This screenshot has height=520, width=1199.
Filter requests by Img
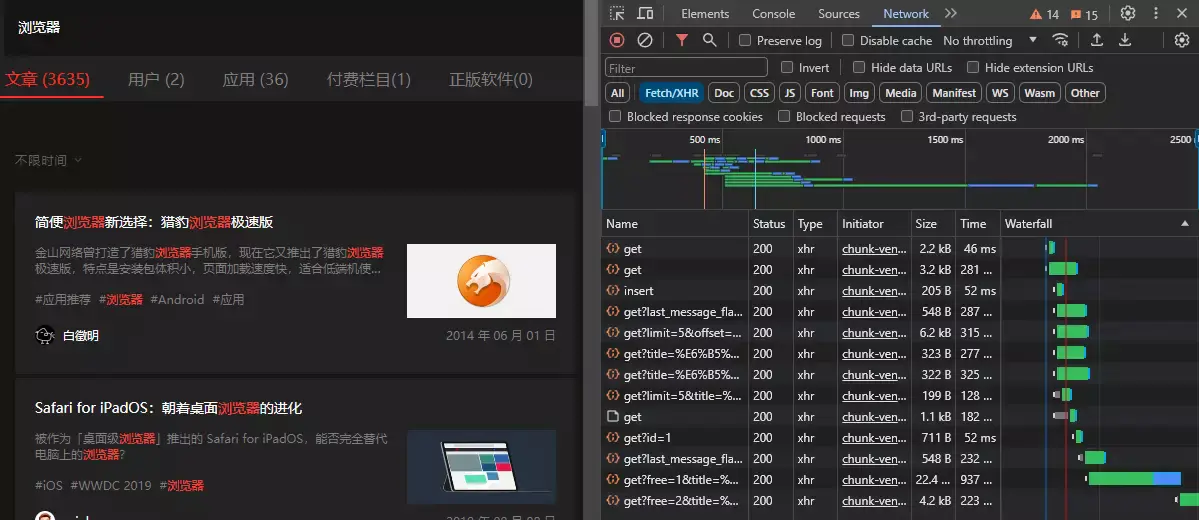point(859,93)
